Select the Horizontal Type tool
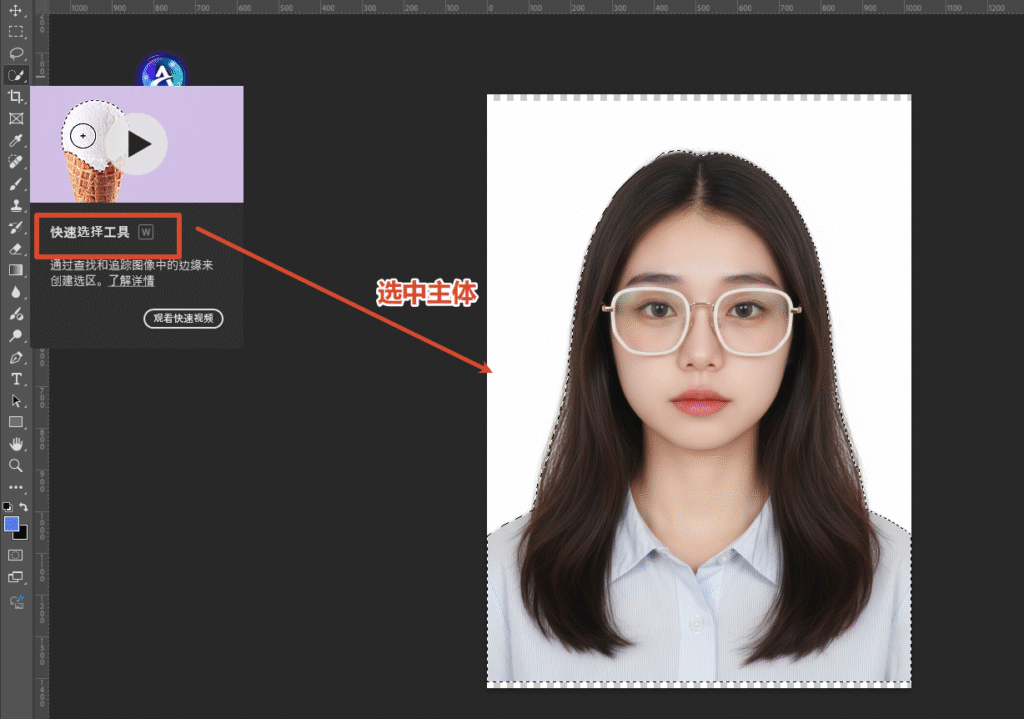 16,379
